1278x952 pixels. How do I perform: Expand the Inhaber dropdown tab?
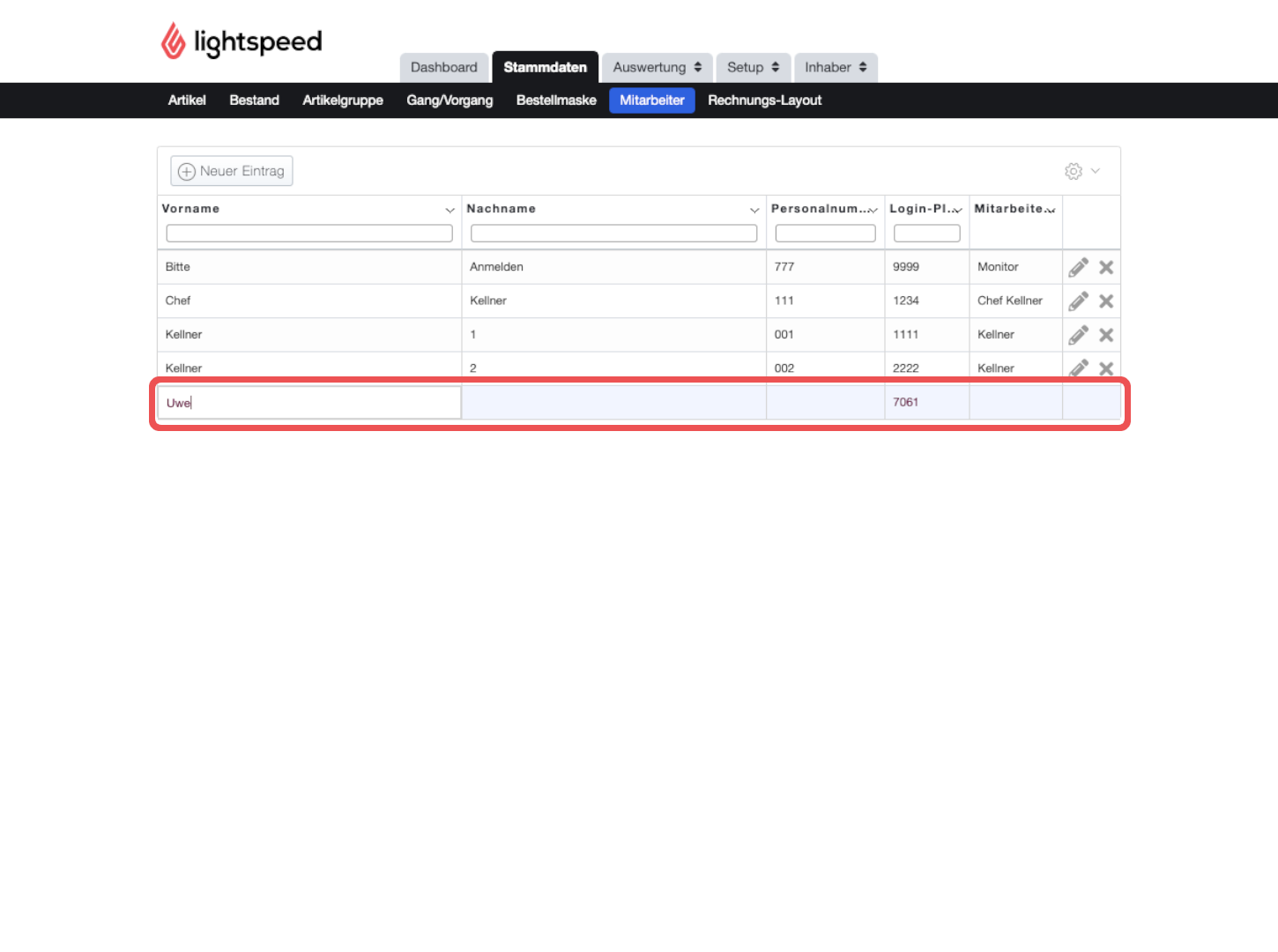[836, 67]
